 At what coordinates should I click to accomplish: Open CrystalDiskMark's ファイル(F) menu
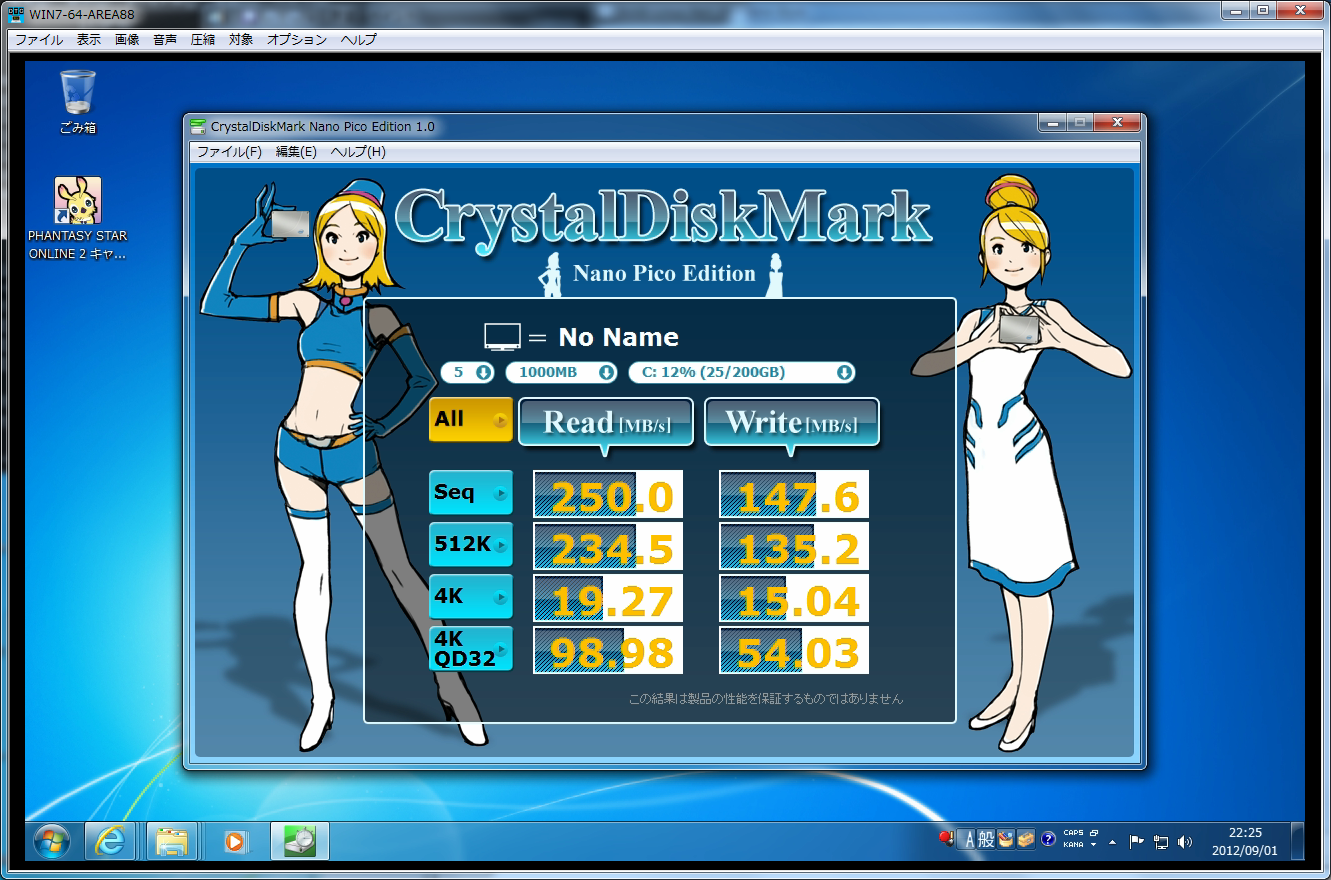[x=229, y=152]
